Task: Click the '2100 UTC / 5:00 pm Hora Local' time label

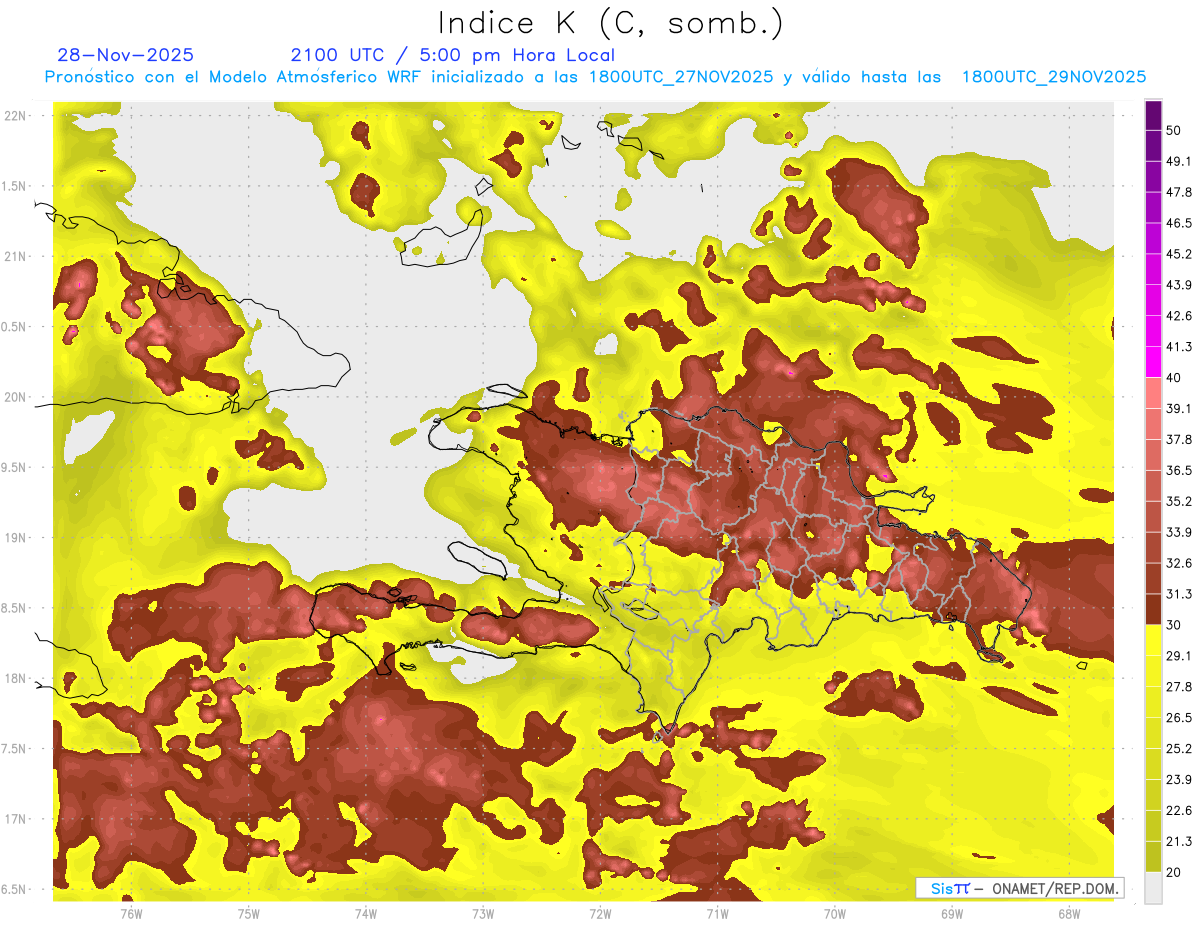Action: (x=453, y=55)
